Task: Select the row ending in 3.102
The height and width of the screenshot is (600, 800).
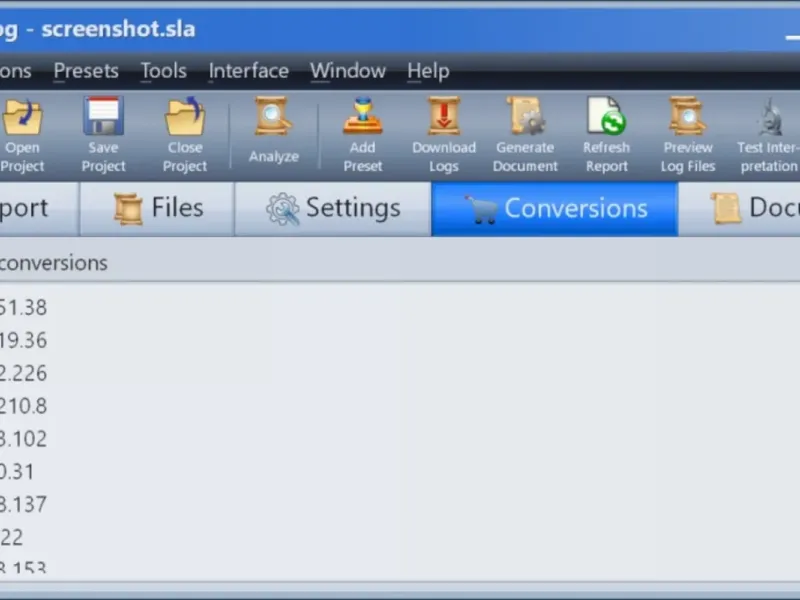Action: coord(400,439)
